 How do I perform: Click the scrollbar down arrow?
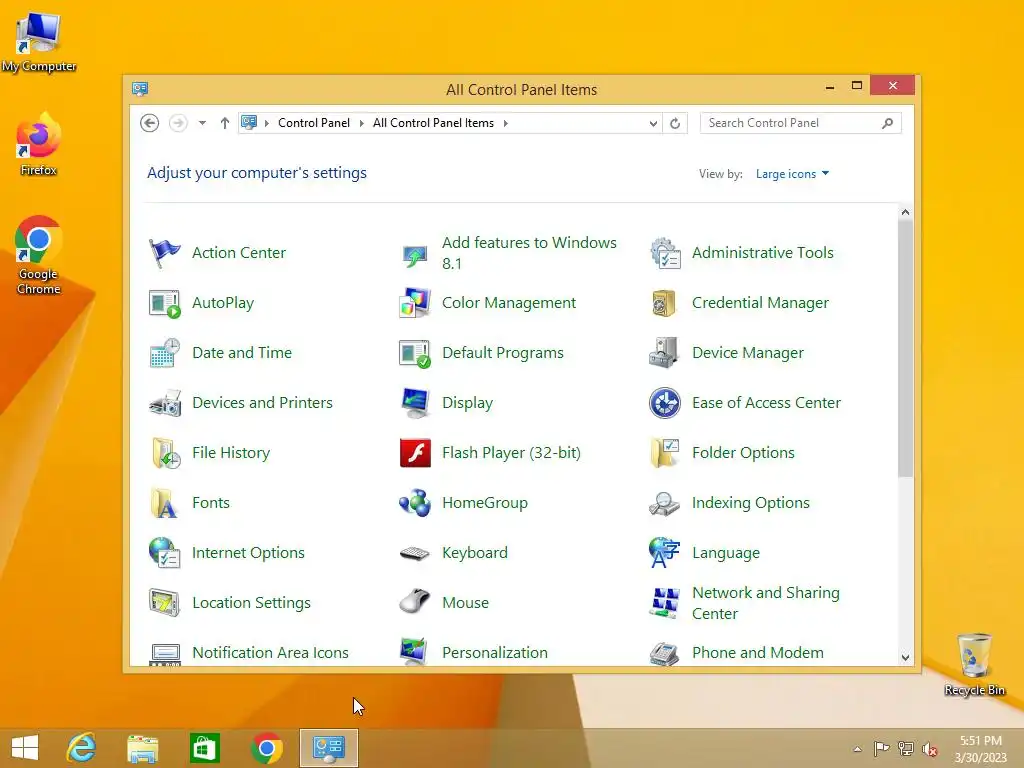[x=905, y=658]
